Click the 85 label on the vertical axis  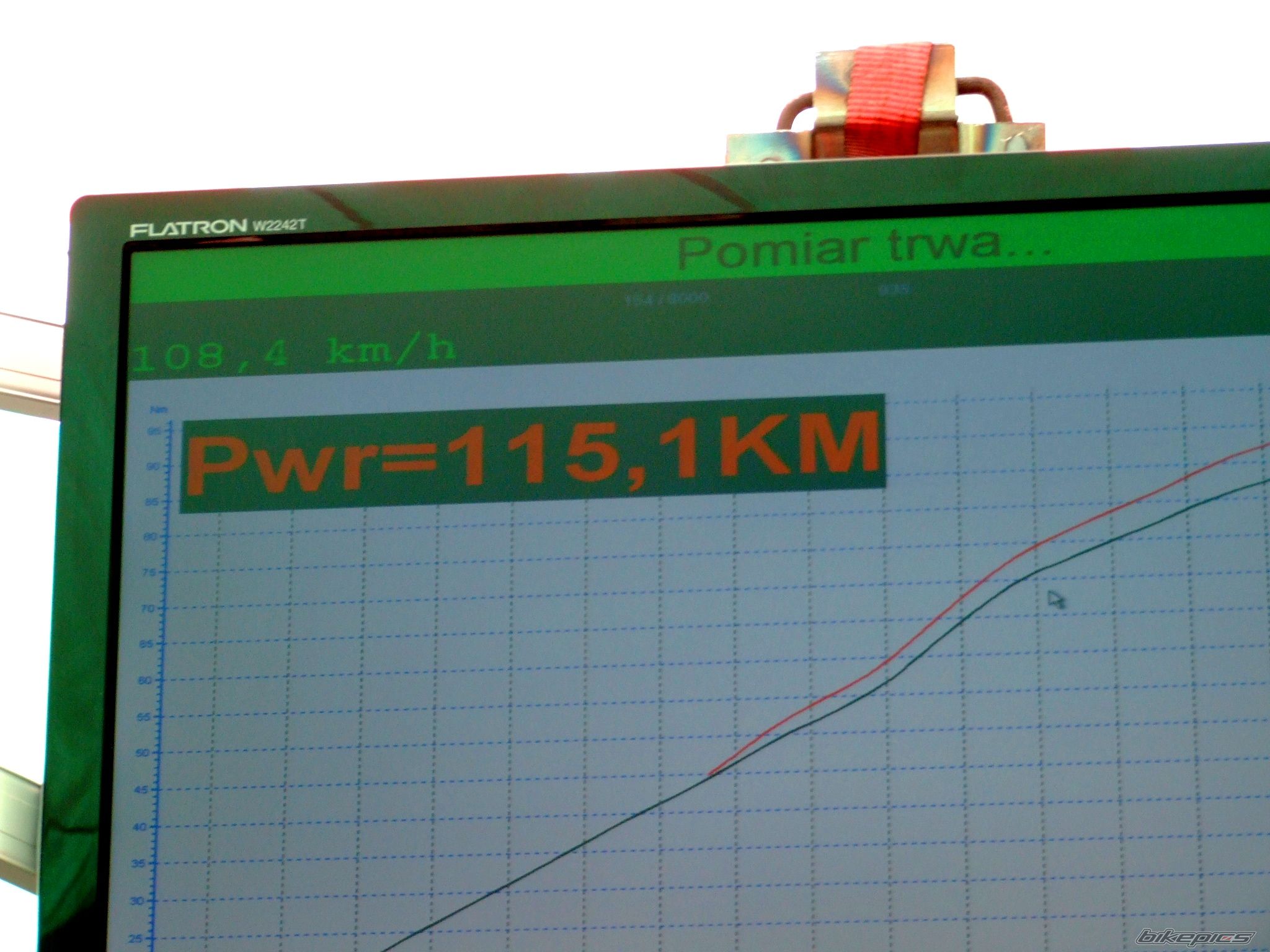[151, 502]
